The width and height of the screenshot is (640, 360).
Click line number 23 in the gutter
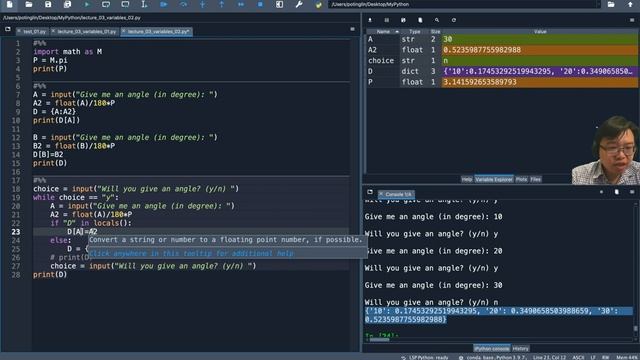pos(16,232)
